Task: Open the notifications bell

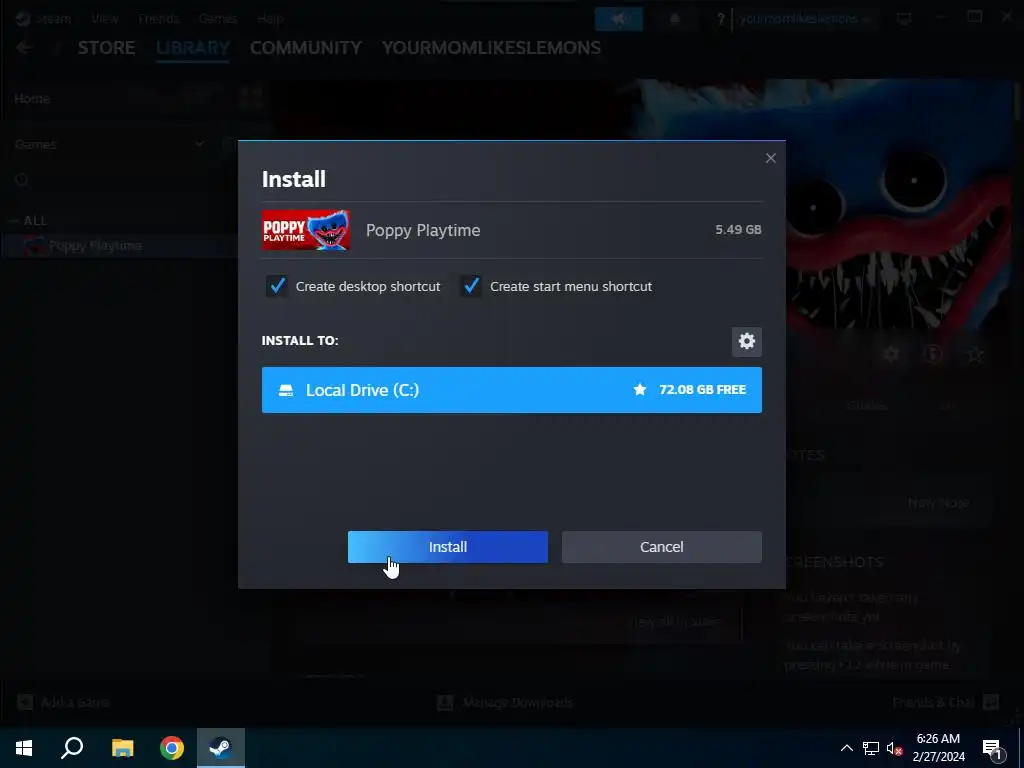Action: pyautogui.click(x=675, y=19)
